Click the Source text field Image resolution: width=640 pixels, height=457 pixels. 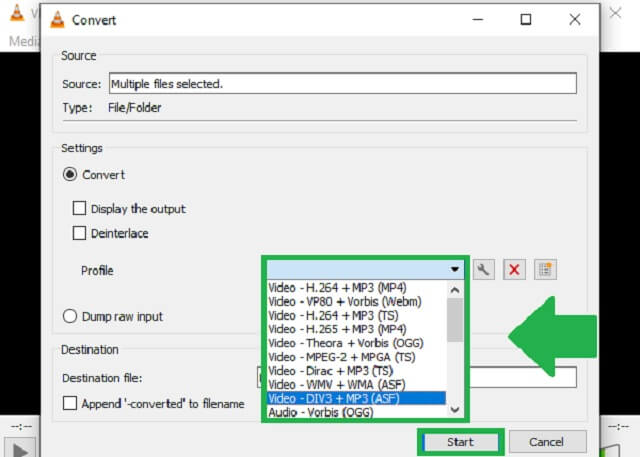click(343, 84)
